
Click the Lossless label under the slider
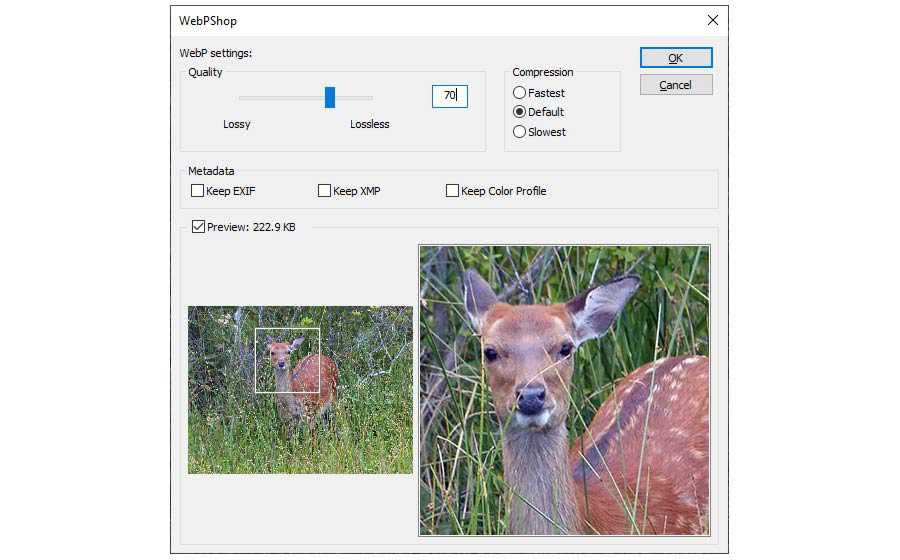click(369, 125)
